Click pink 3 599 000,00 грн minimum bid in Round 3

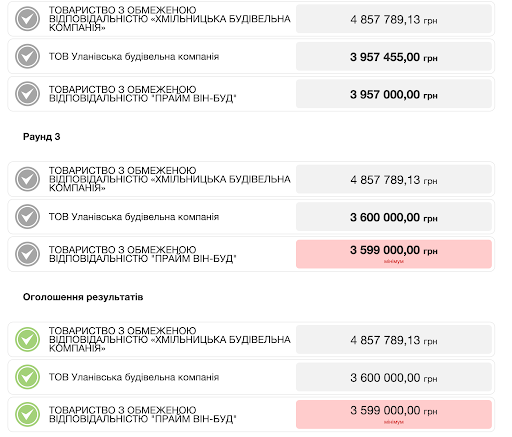pos(394,254)
